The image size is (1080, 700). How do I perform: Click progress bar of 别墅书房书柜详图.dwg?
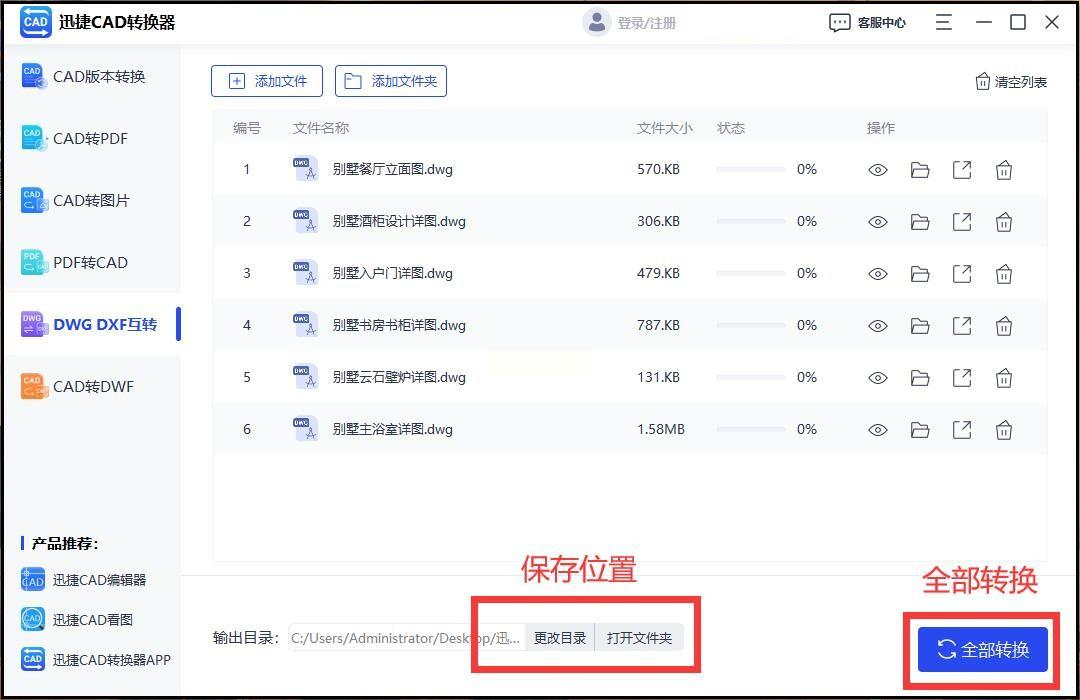(x=750, y=325)
